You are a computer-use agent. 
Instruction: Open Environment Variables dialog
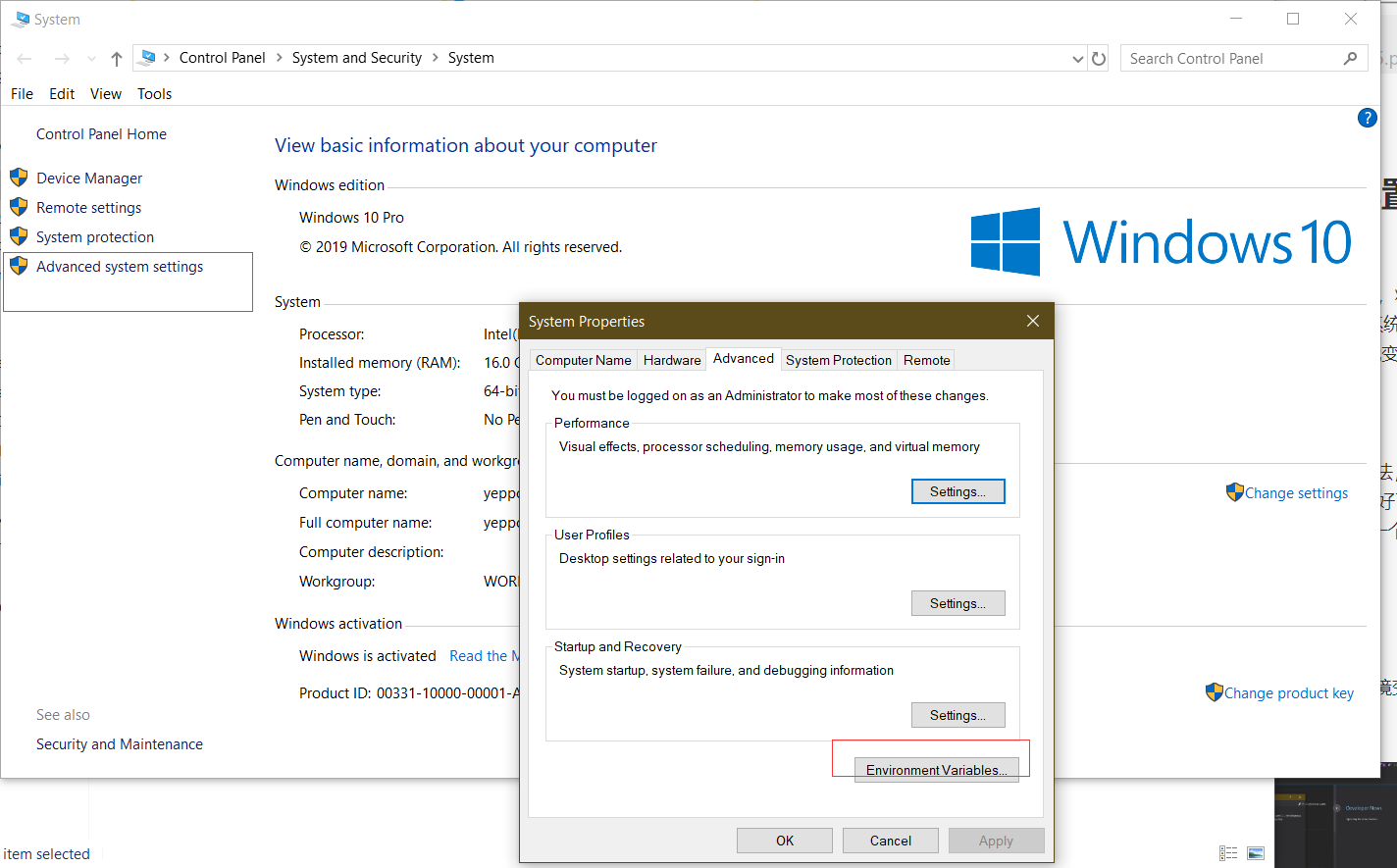pyautogui.click(x=937, y=770)
